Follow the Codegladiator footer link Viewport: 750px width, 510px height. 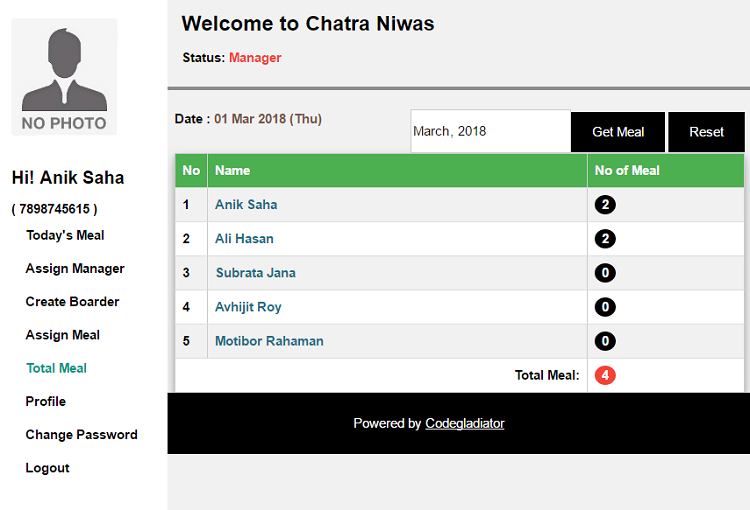(x=465, y=423)
